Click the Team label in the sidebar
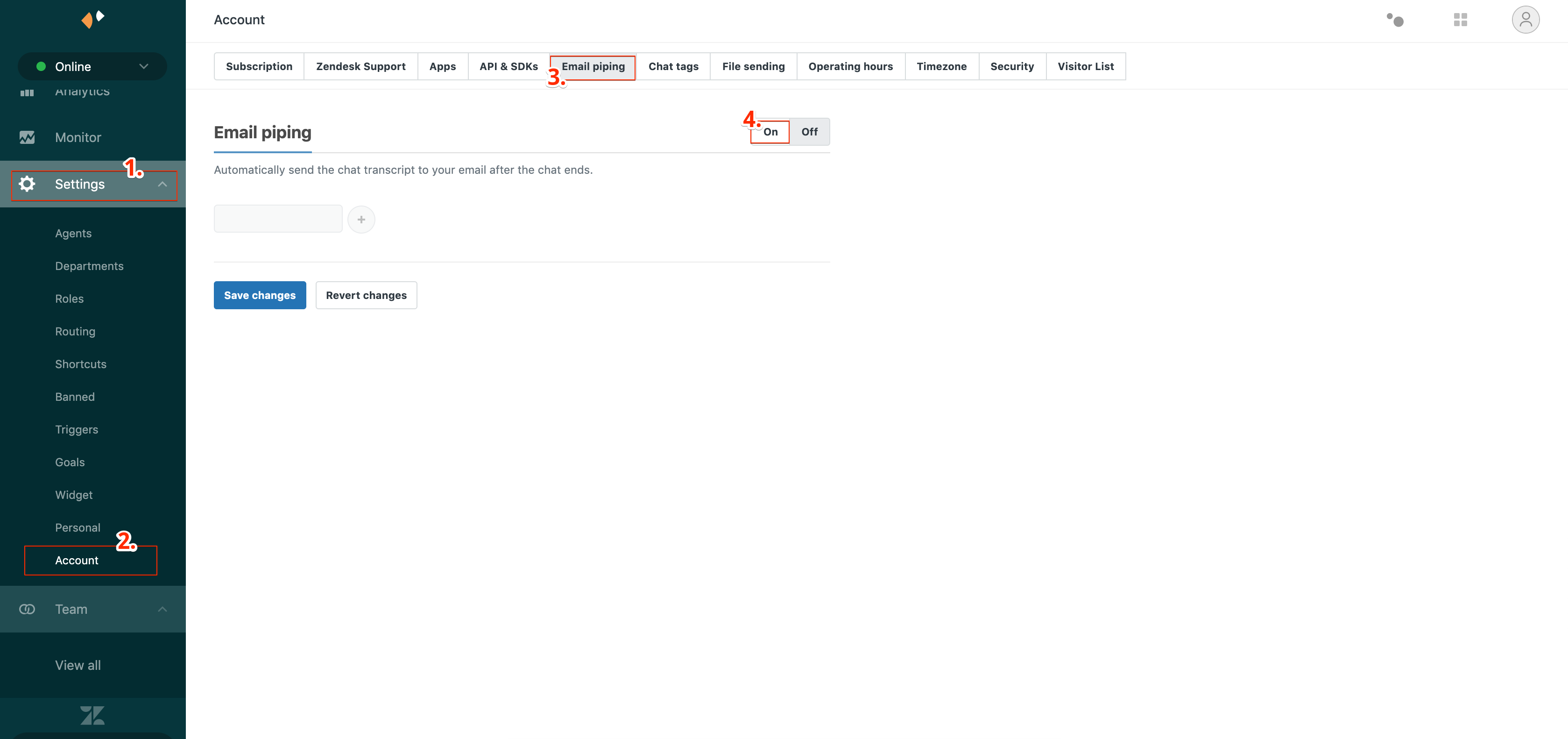 coord(71,609)
